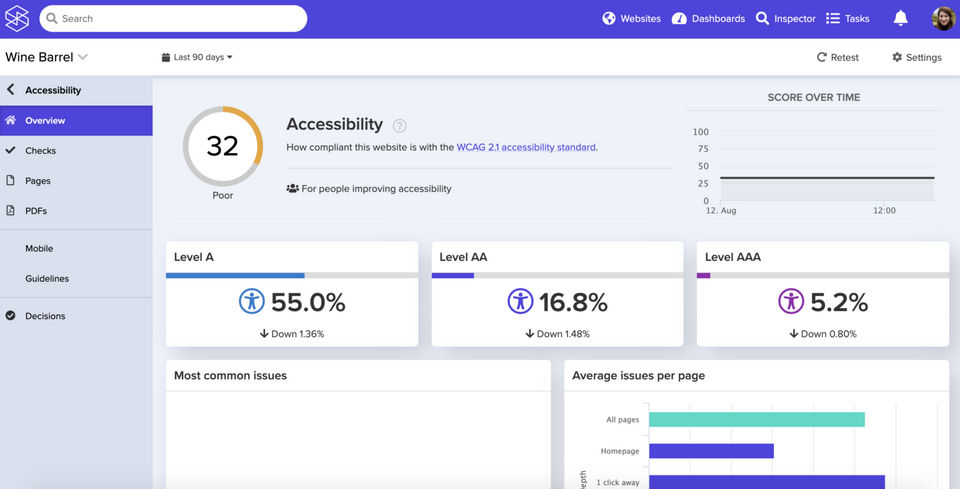Open the Wine Barrel website dropdown

[47, 57]
